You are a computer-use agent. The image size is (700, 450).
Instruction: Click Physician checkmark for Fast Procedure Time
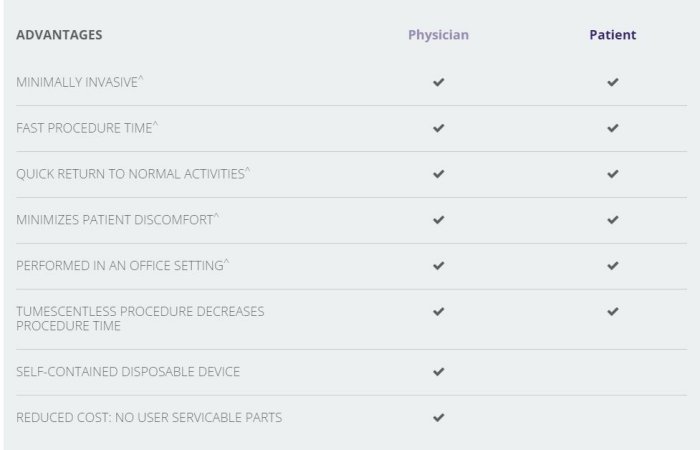pos(438,128)
